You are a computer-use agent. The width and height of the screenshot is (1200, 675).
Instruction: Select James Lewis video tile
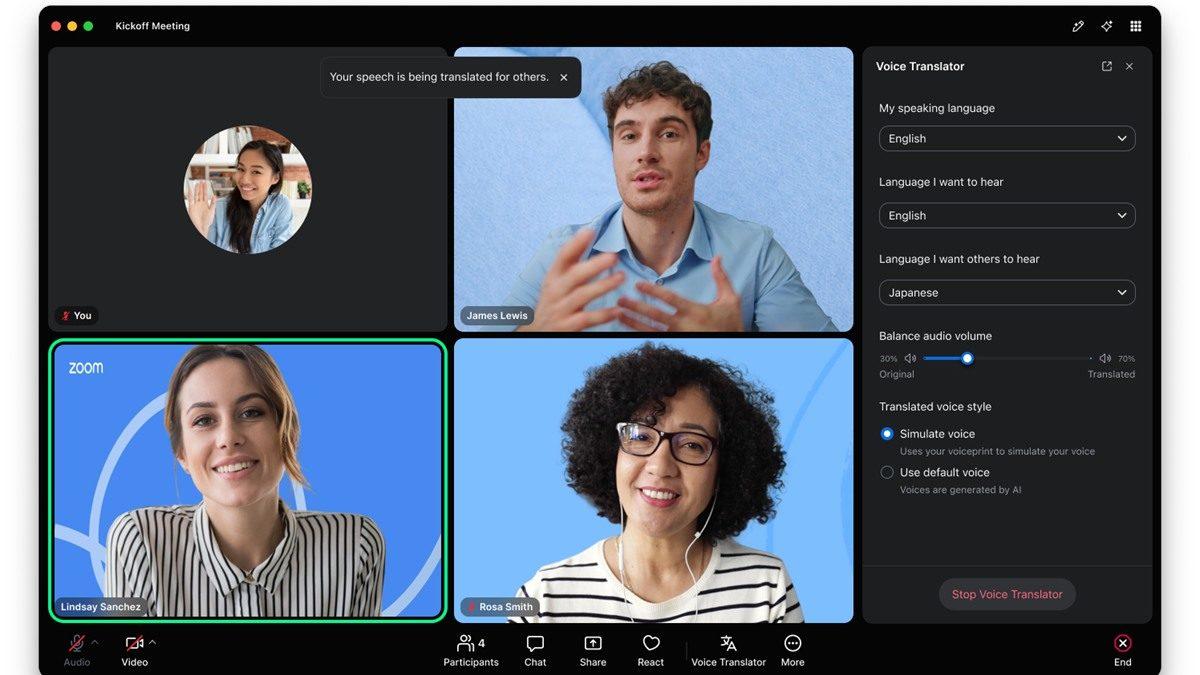(654, 189)
